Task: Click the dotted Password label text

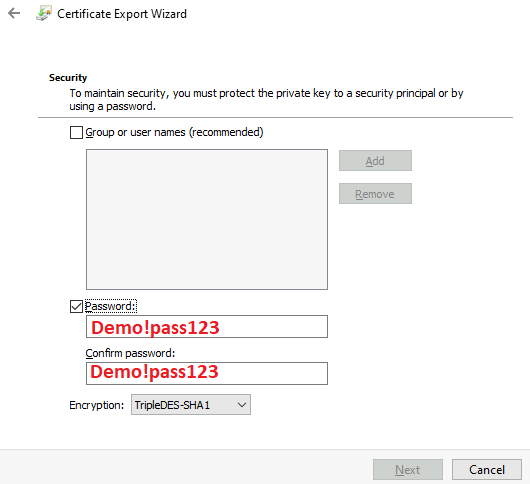Action: pyautogui.click(x=111, y=306)
